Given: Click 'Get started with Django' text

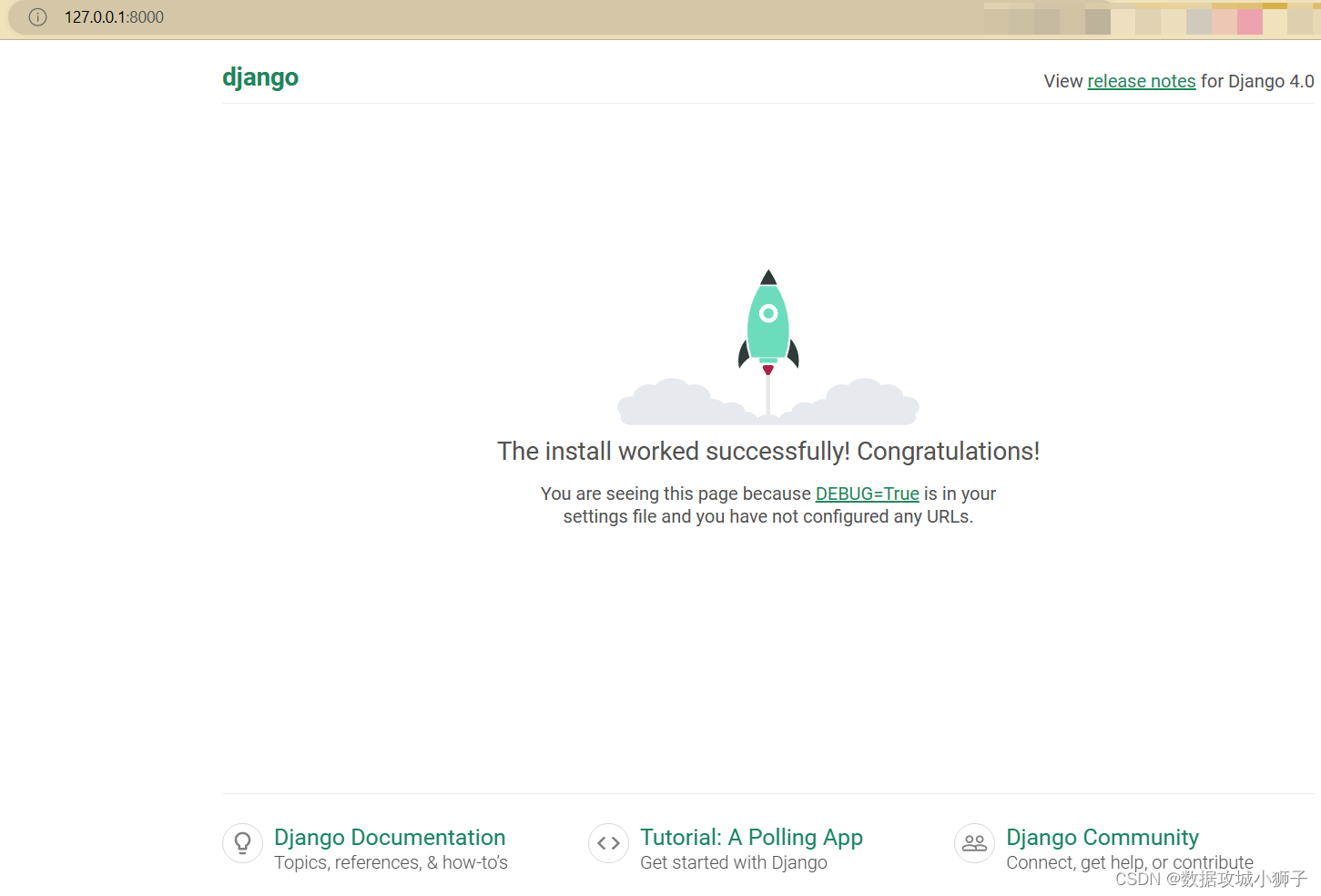Looking at the screenshot, I should tap(734, 862).
